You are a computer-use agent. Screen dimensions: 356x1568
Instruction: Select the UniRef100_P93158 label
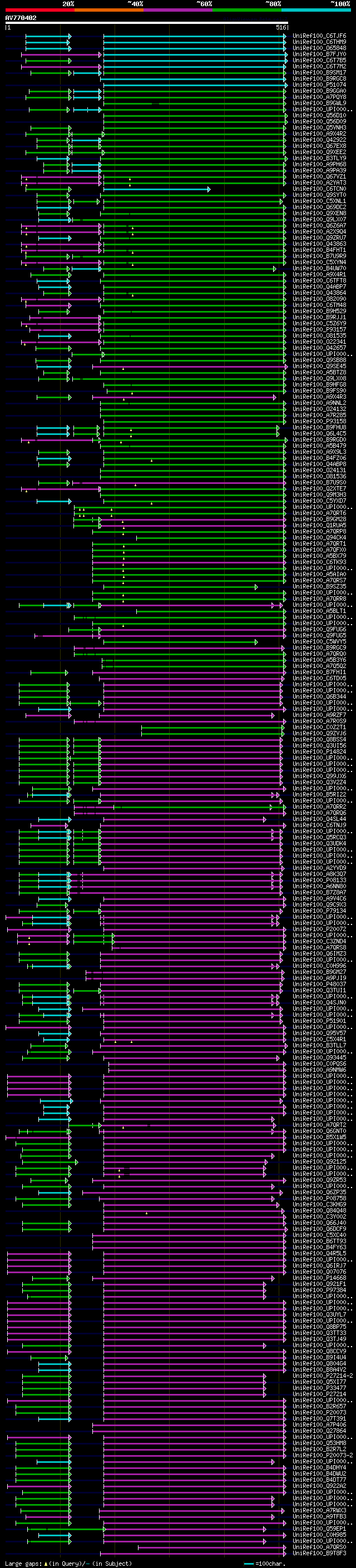(x=319, y=421)
